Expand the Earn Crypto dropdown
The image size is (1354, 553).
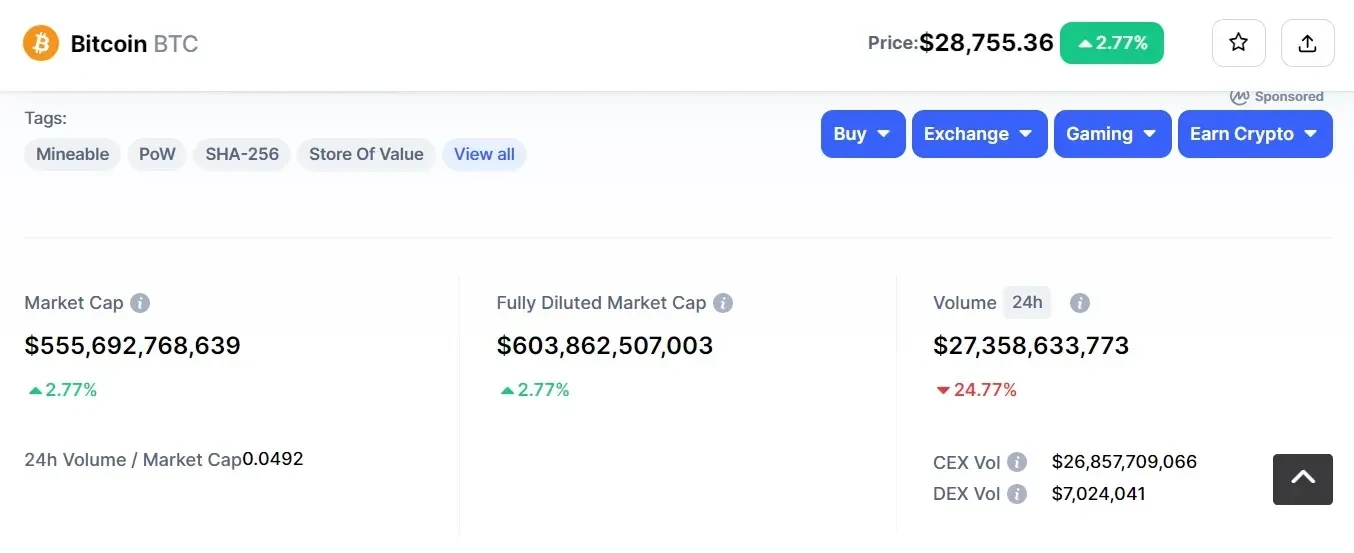pos(1255,134)
